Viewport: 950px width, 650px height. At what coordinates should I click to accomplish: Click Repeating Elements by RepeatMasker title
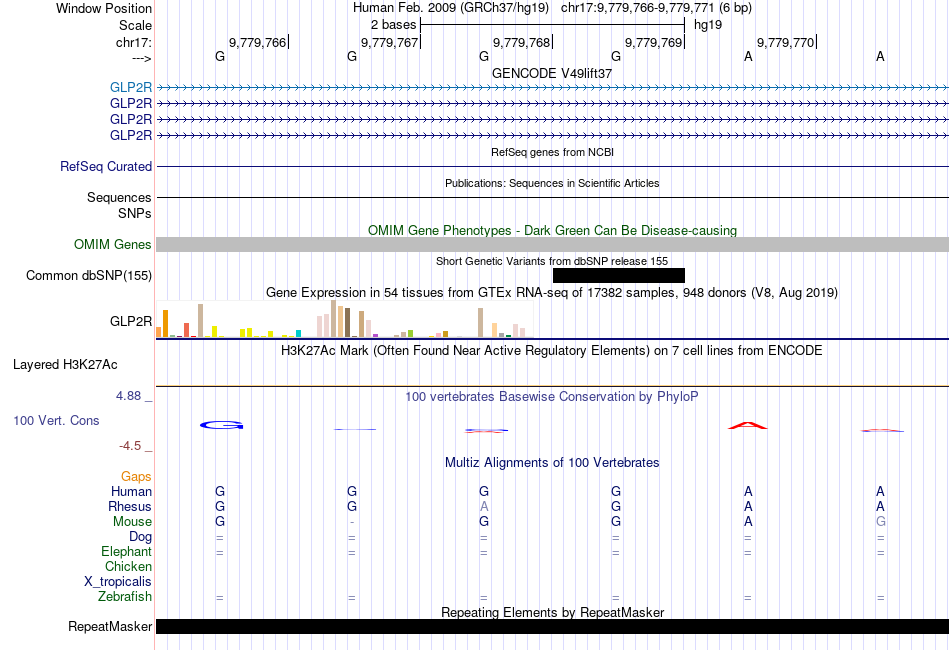coord(552,612)
